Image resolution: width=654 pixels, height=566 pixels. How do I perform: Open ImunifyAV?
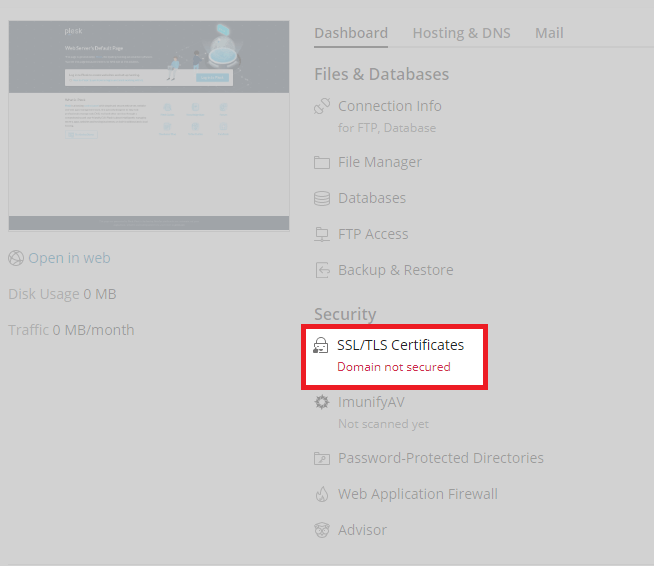[x=371, y=402]
